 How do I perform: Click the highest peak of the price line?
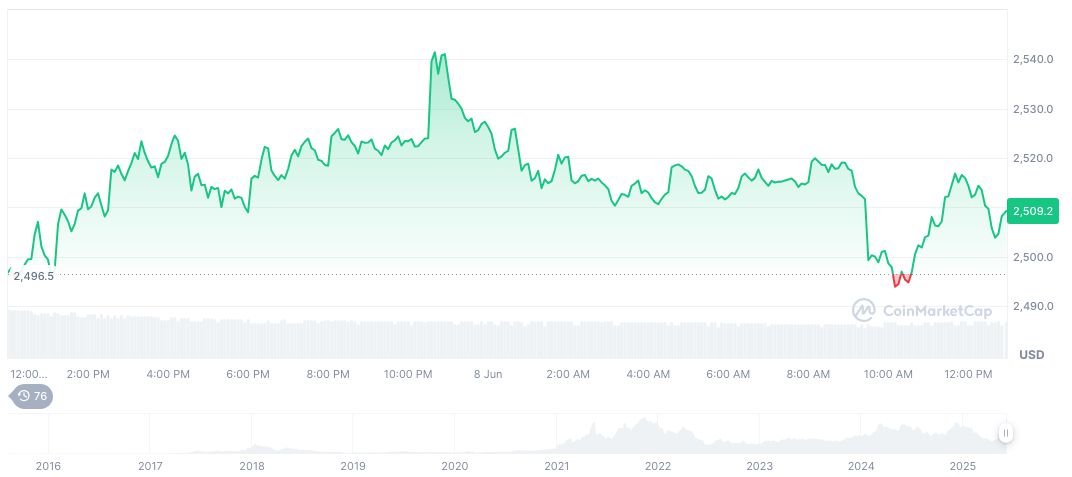435,53
